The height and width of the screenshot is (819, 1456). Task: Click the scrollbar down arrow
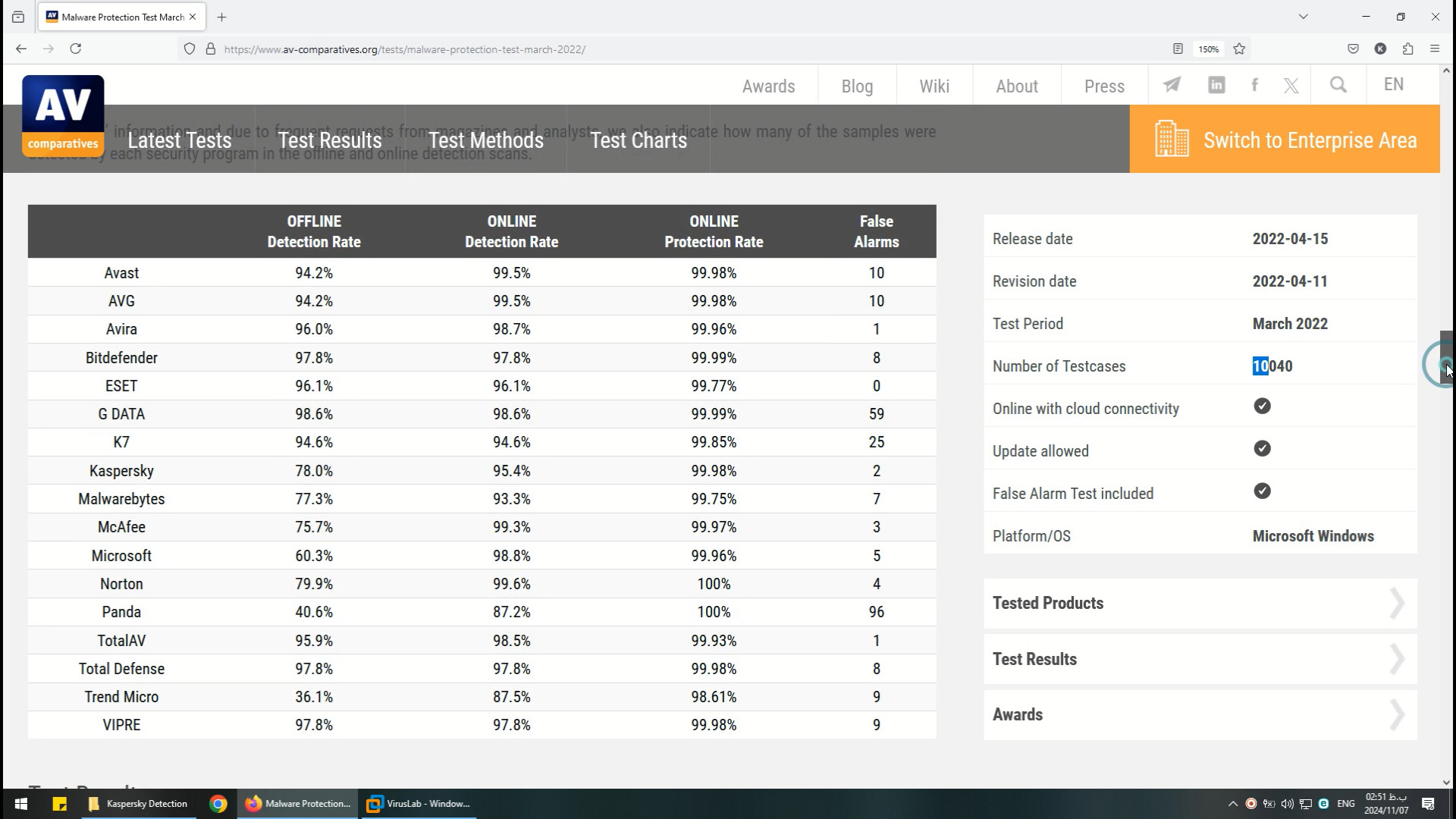point(1446,782)
